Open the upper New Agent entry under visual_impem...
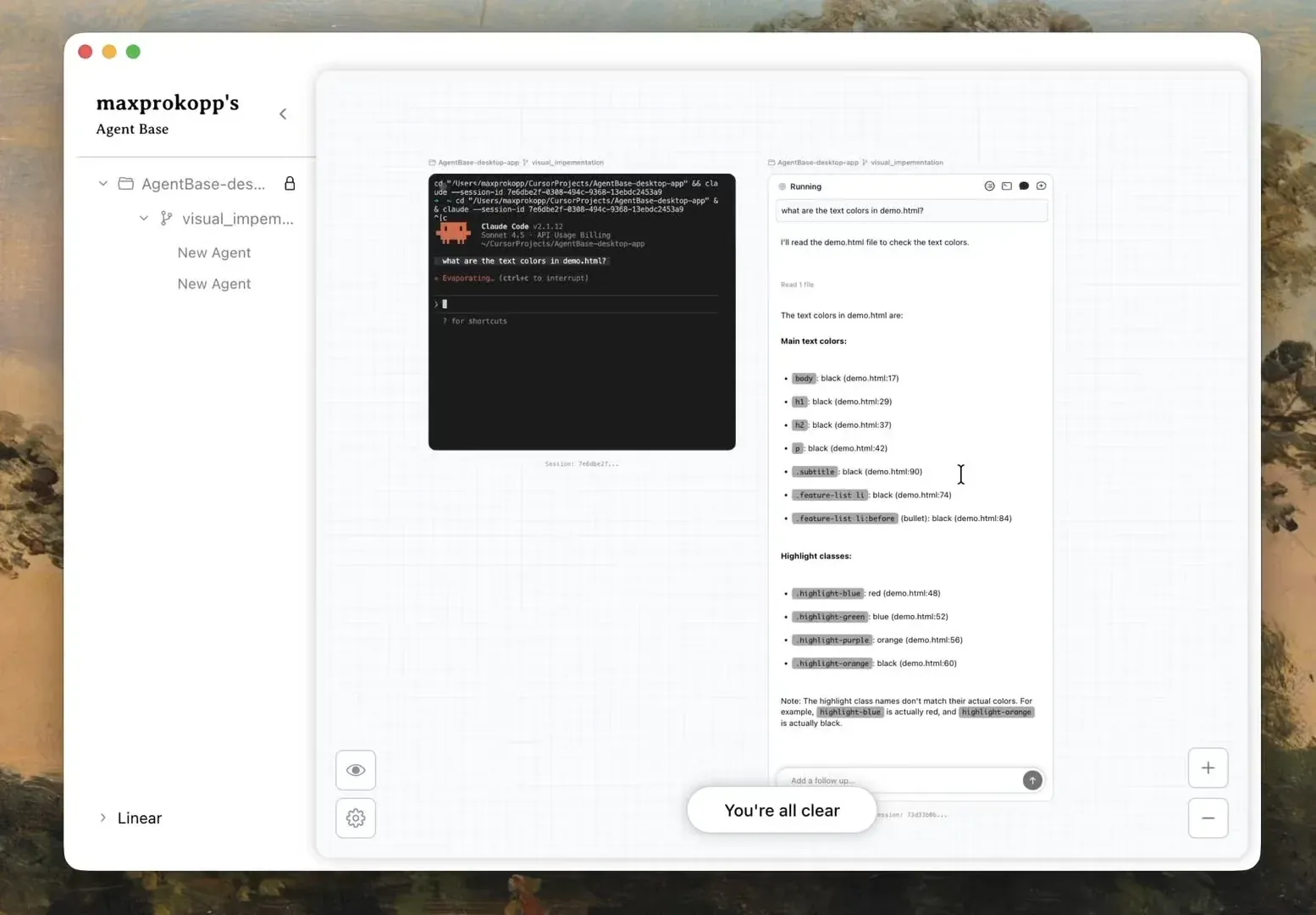1316x915 pixels. pyautogui.click(x=214, y=252)
